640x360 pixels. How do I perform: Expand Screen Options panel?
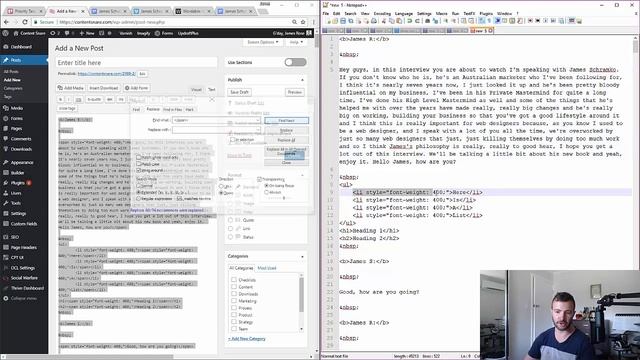(263, 42)
